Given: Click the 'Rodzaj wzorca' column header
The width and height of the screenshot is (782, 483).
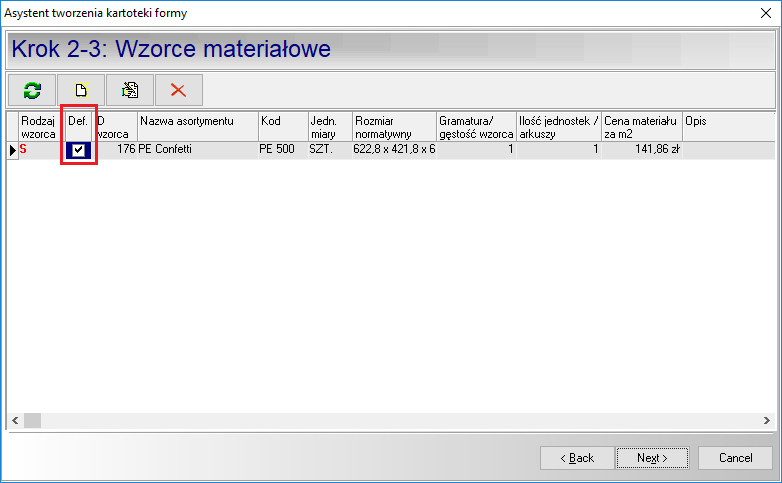Looking at the screenshot, I should coord(40,126).
